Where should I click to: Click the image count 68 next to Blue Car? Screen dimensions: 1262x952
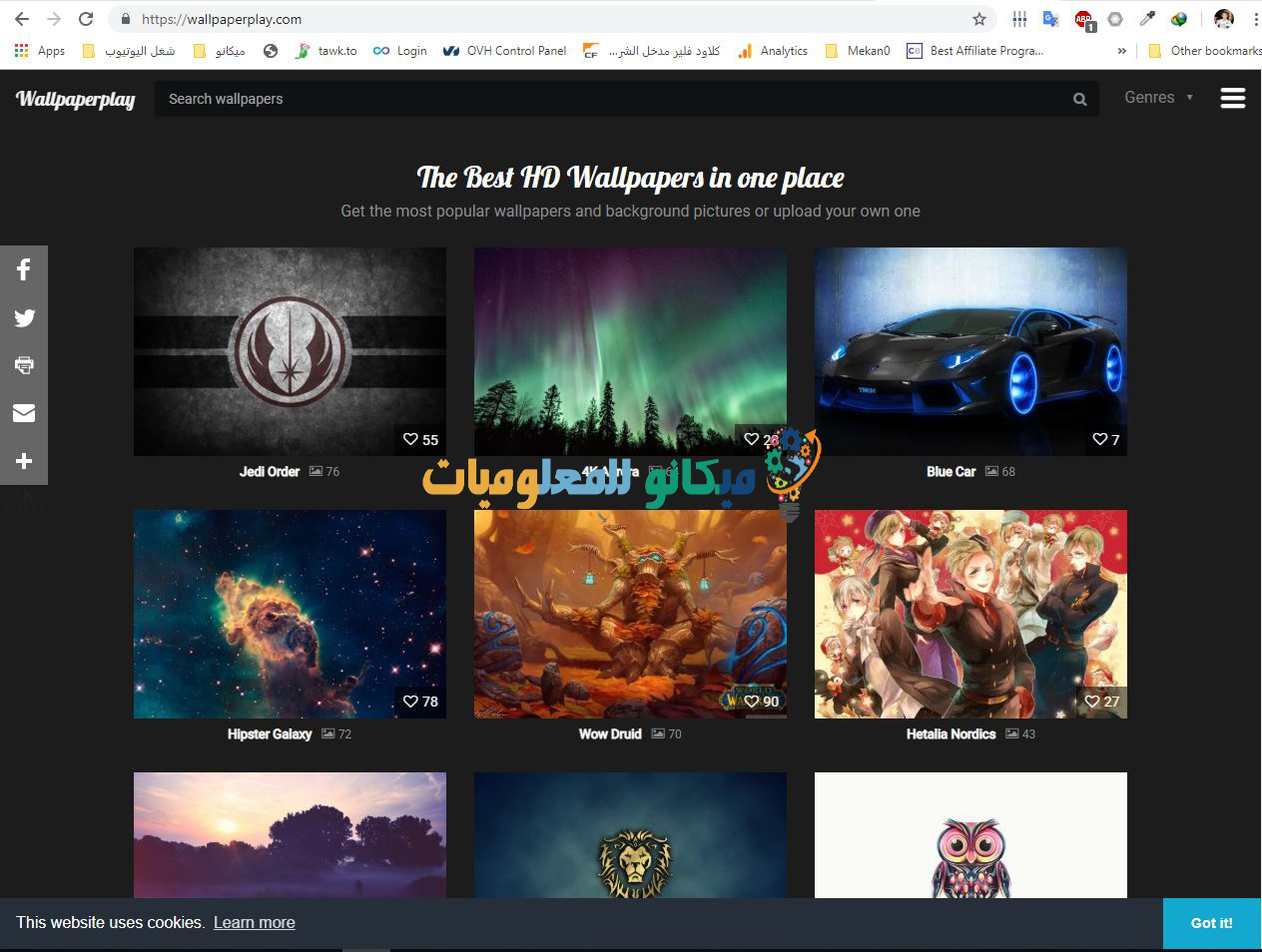(x=1000, y=472)
